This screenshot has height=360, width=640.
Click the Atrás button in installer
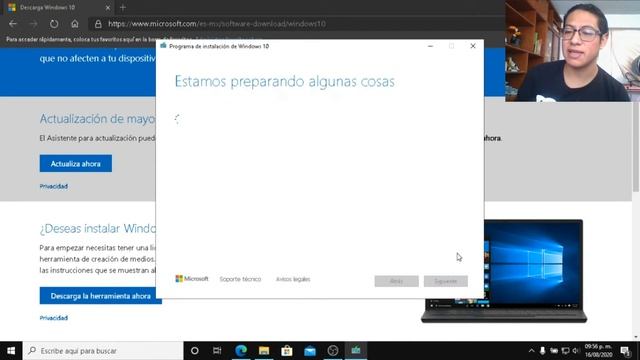pyautogui.click(x=396, y=281)
